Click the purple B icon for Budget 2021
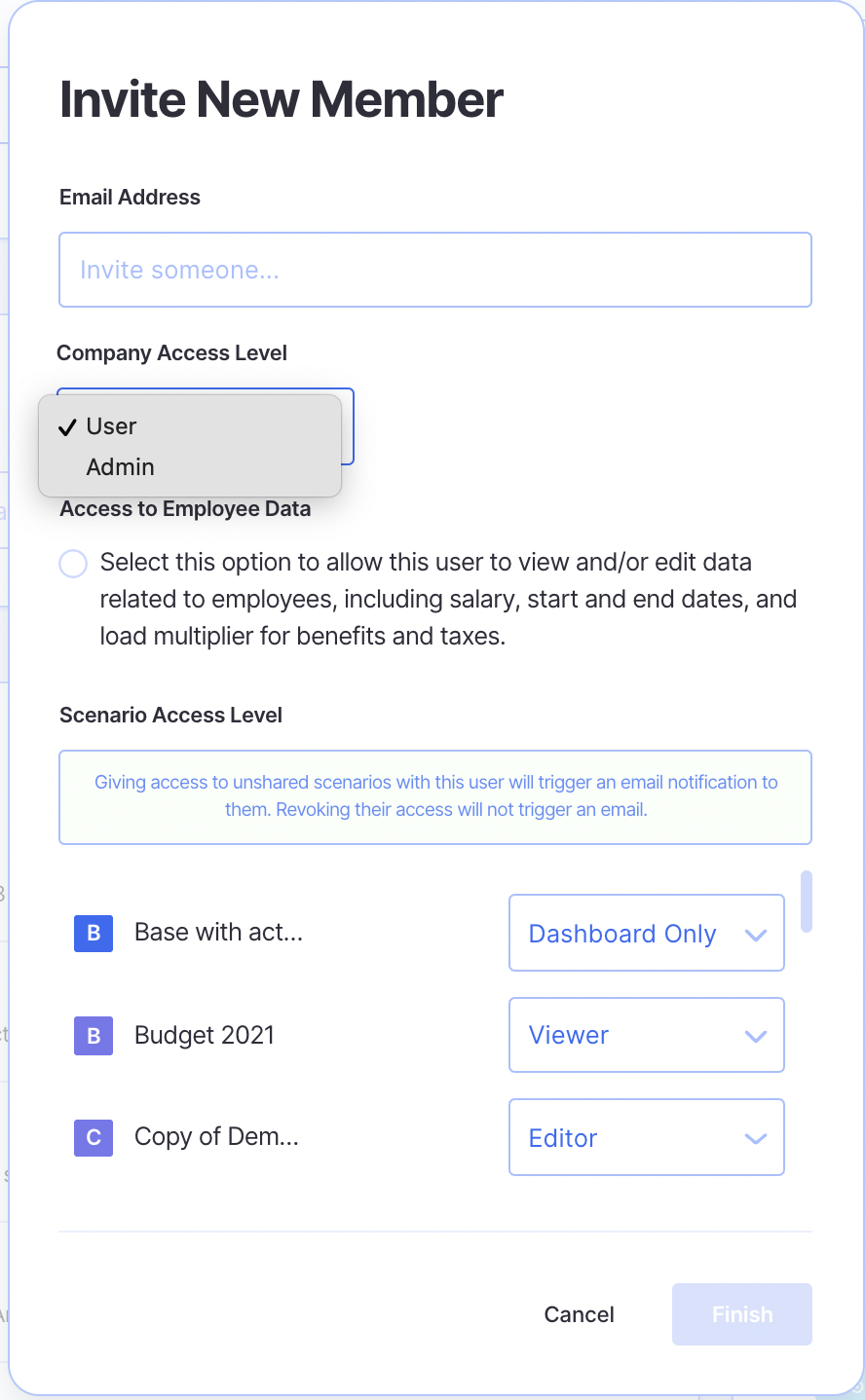 tap(94, 1036)
